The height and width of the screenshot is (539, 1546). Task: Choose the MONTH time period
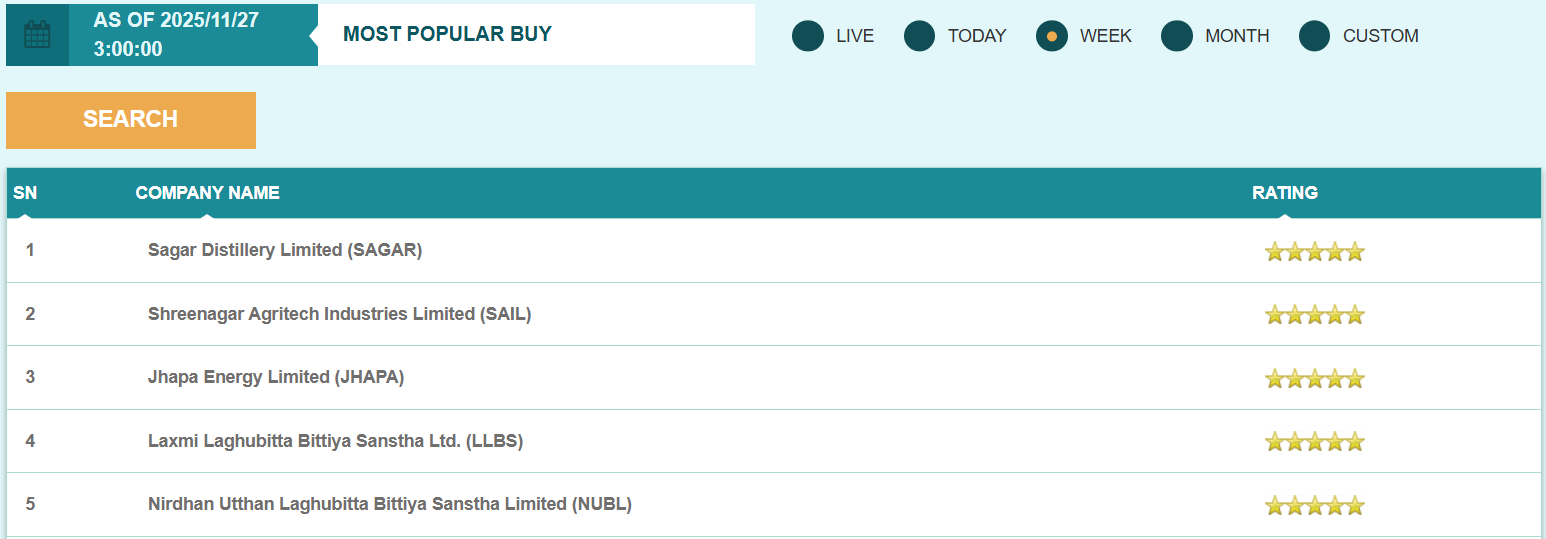coord(1177,36)
